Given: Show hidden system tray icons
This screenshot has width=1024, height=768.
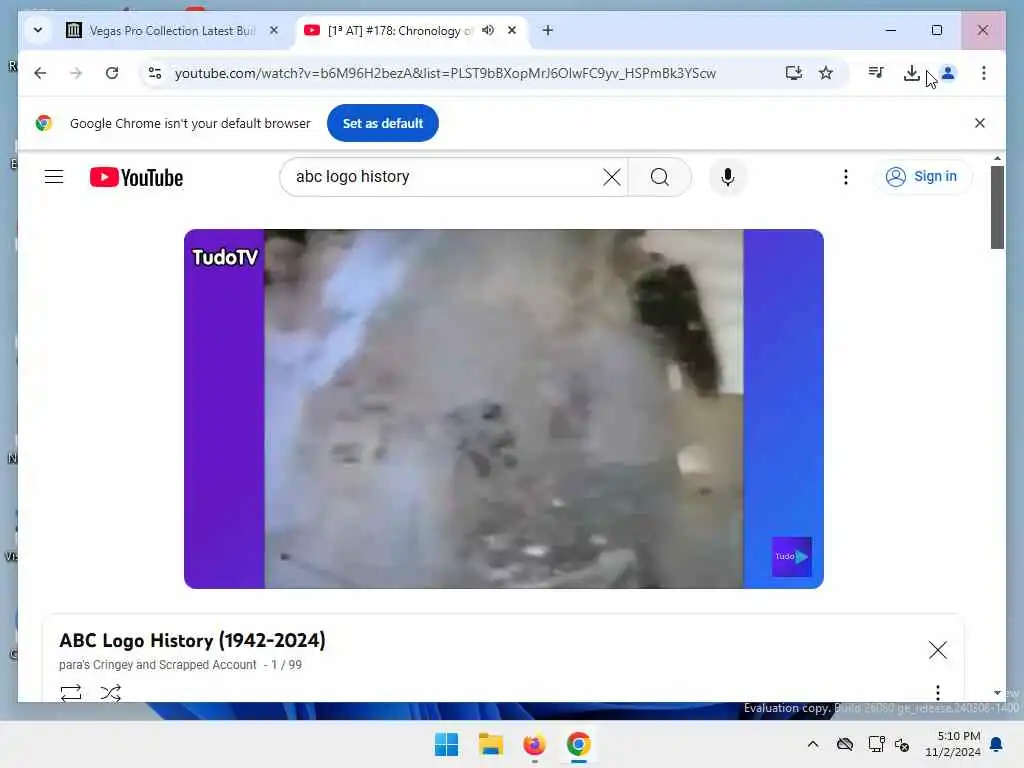Looking at the screenshot, I should coord(812,744).
